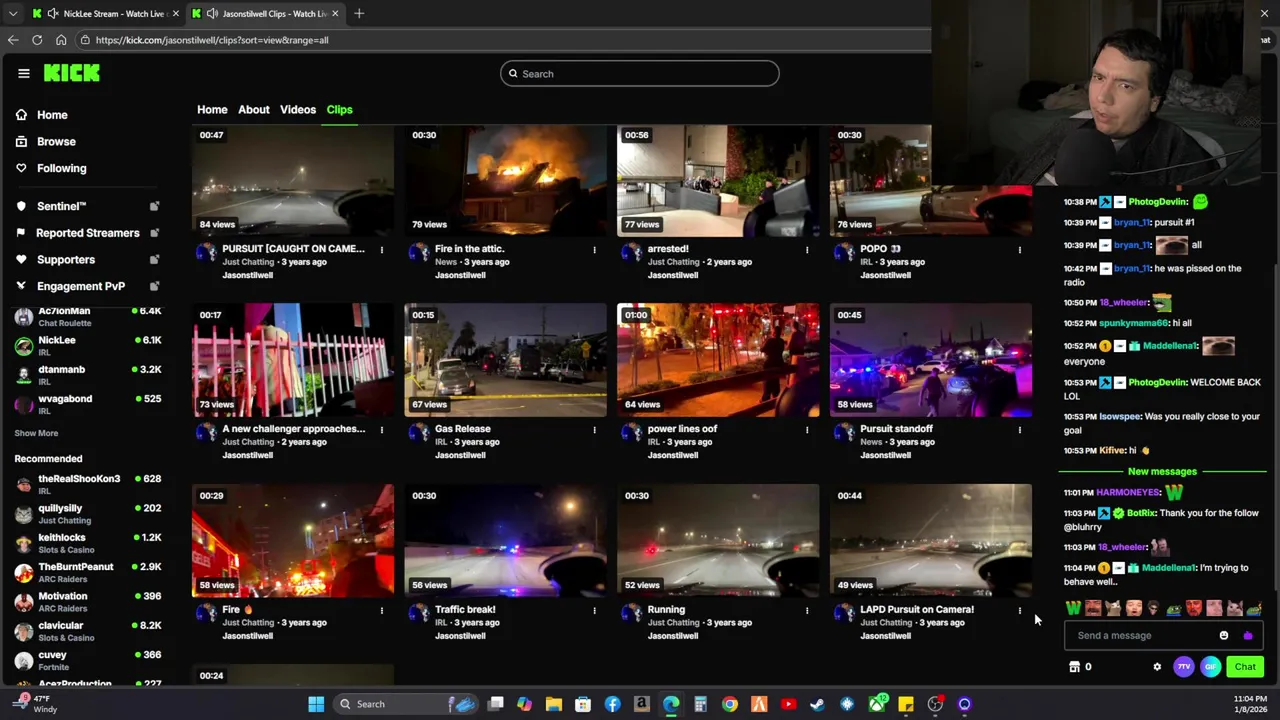Open options menu for POPO clip
The width and height of the screenshot is (1280, 720).
(x=1020, y=249)
